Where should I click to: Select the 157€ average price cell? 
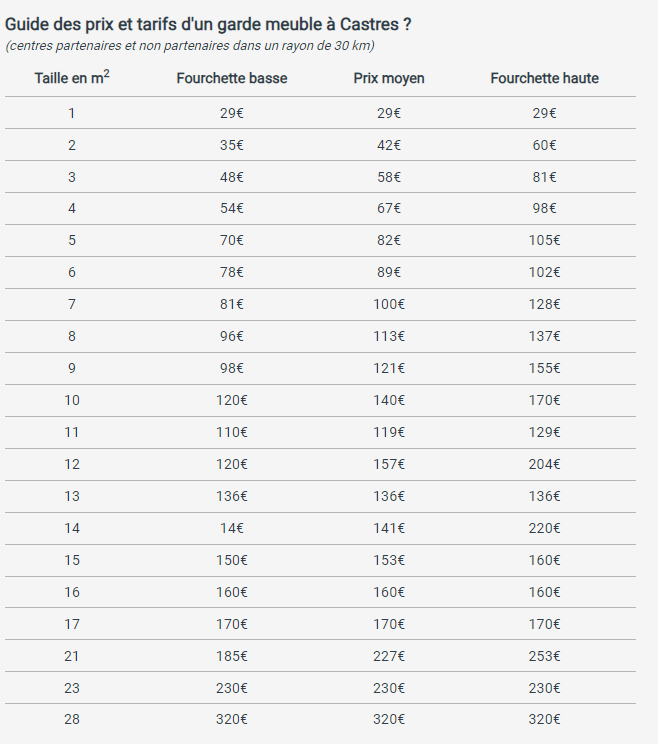click(x=389, y=464)
